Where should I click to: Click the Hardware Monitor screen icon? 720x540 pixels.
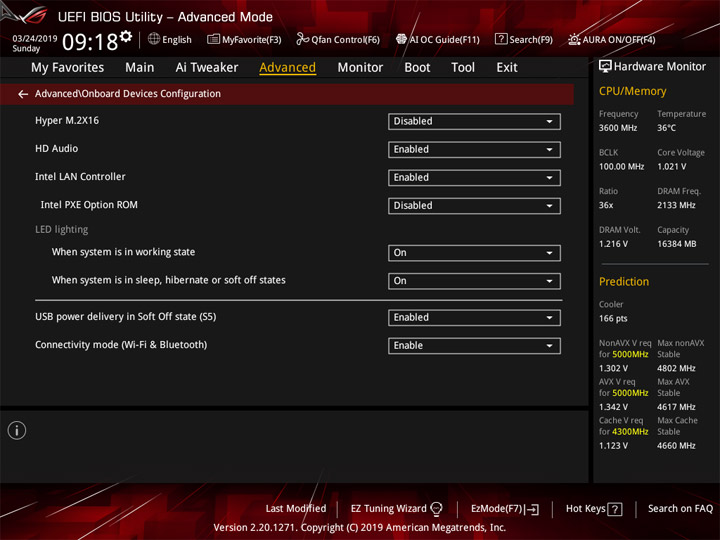pyautogui.click(x=605, y=67)
